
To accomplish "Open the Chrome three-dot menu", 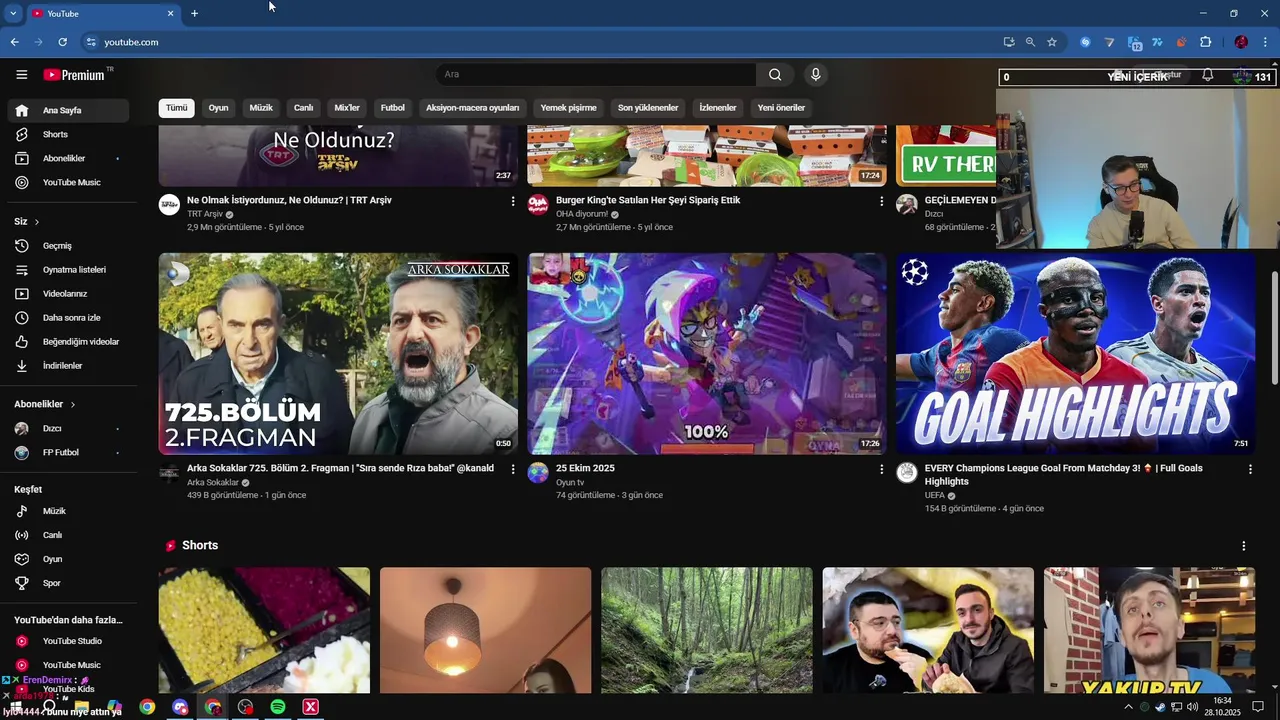I will pos(1266,42).
